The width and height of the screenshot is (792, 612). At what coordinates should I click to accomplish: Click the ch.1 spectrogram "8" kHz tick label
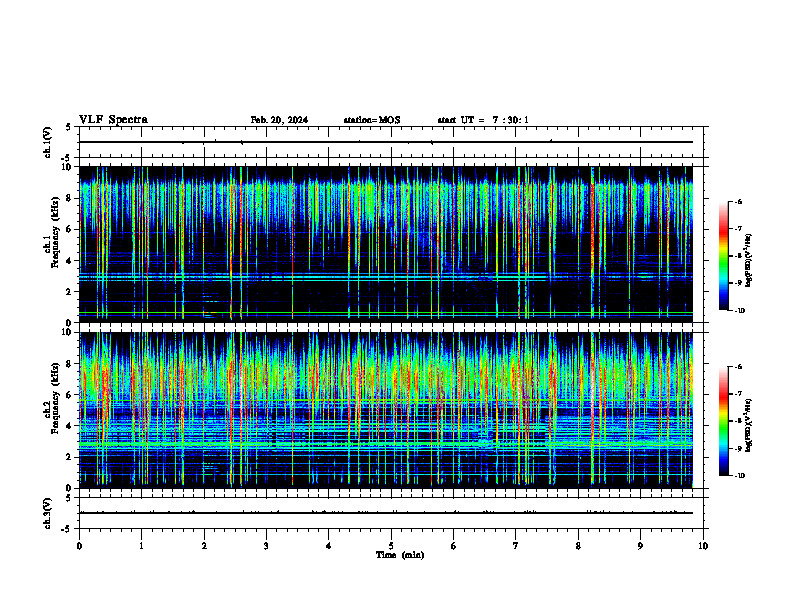click(x=69, y=198)
